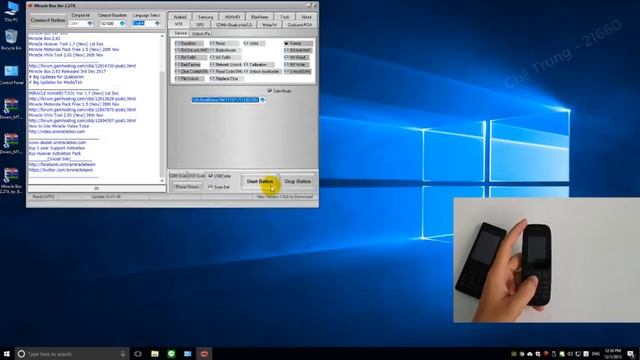Image resolution: width=640 pixels, height=360 pixels.
Task: Select the Network Unlock radio option
Action: [226, 64]
